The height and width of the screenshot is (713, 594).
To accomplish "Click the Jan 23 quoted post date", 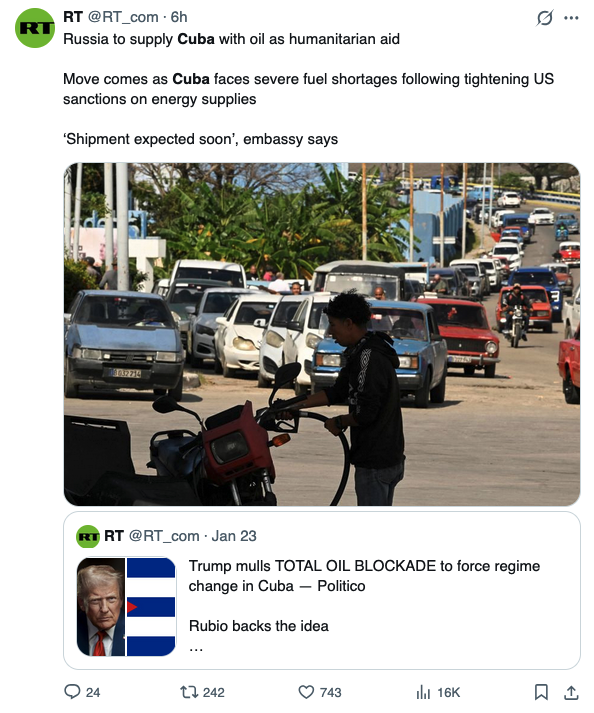I will tap(234, 536).
